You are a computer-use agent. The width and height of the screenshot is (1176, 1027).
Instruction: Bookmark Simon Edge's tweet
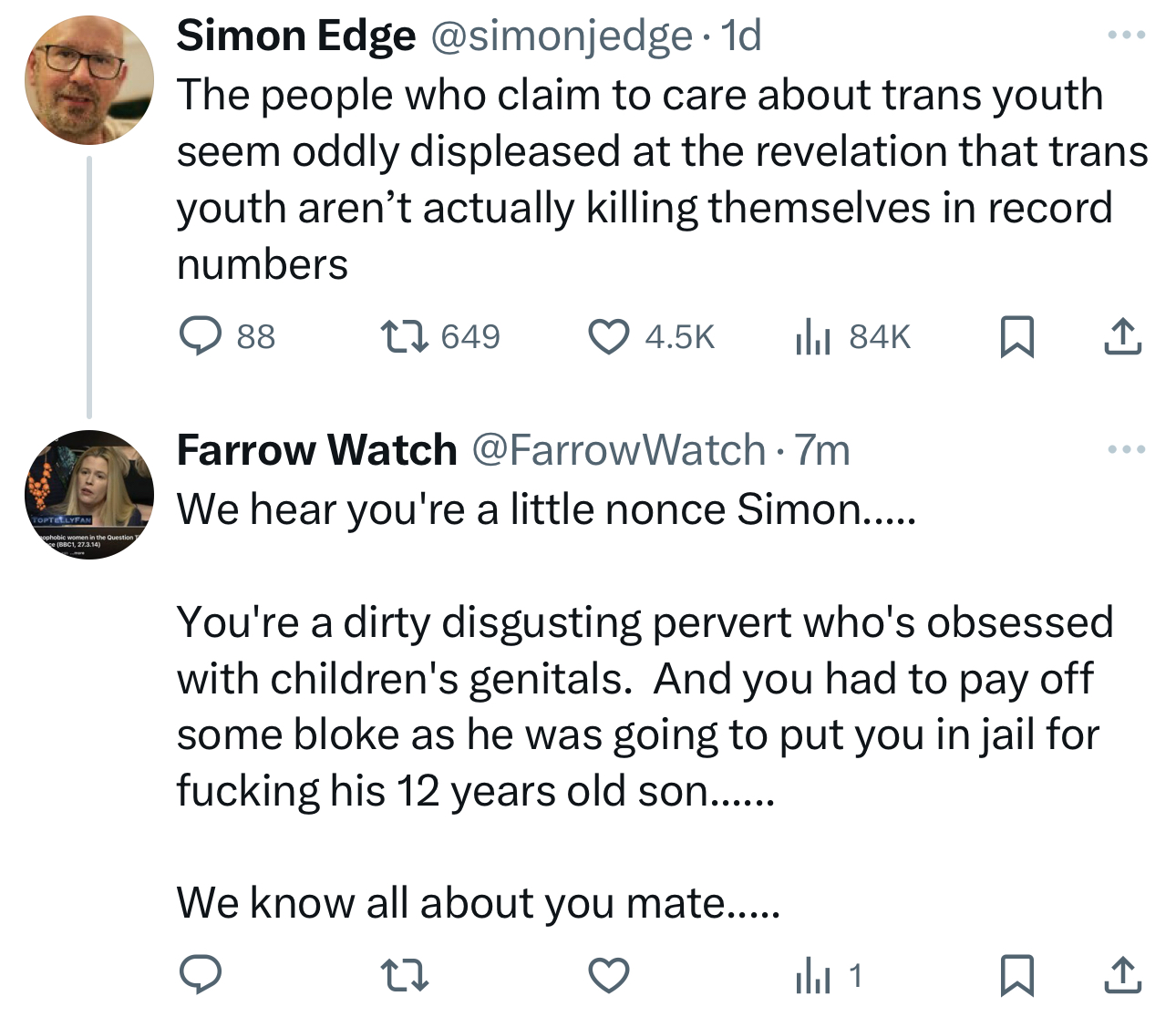(1016, 336)
